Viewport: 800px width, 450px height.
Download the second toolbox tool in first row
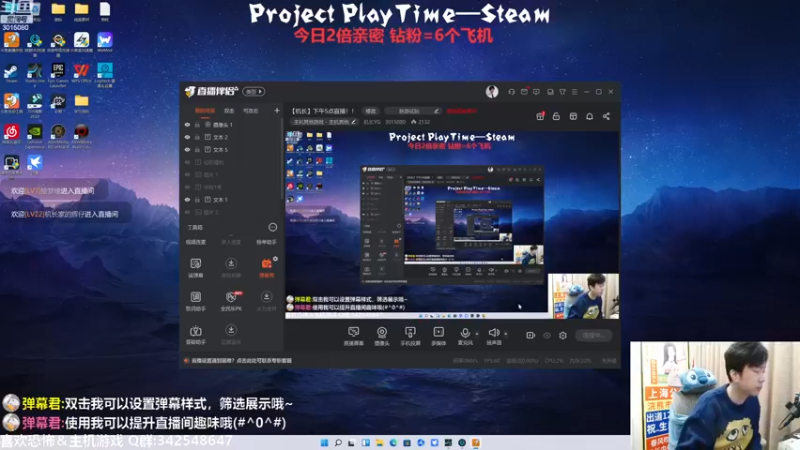point(231,267)
